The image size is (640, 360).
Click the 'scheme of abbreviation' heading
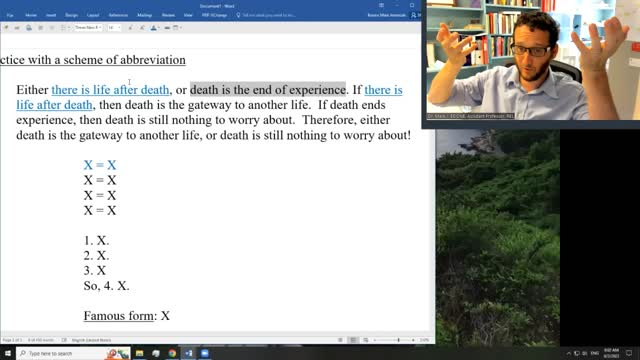tap(124, 60)
